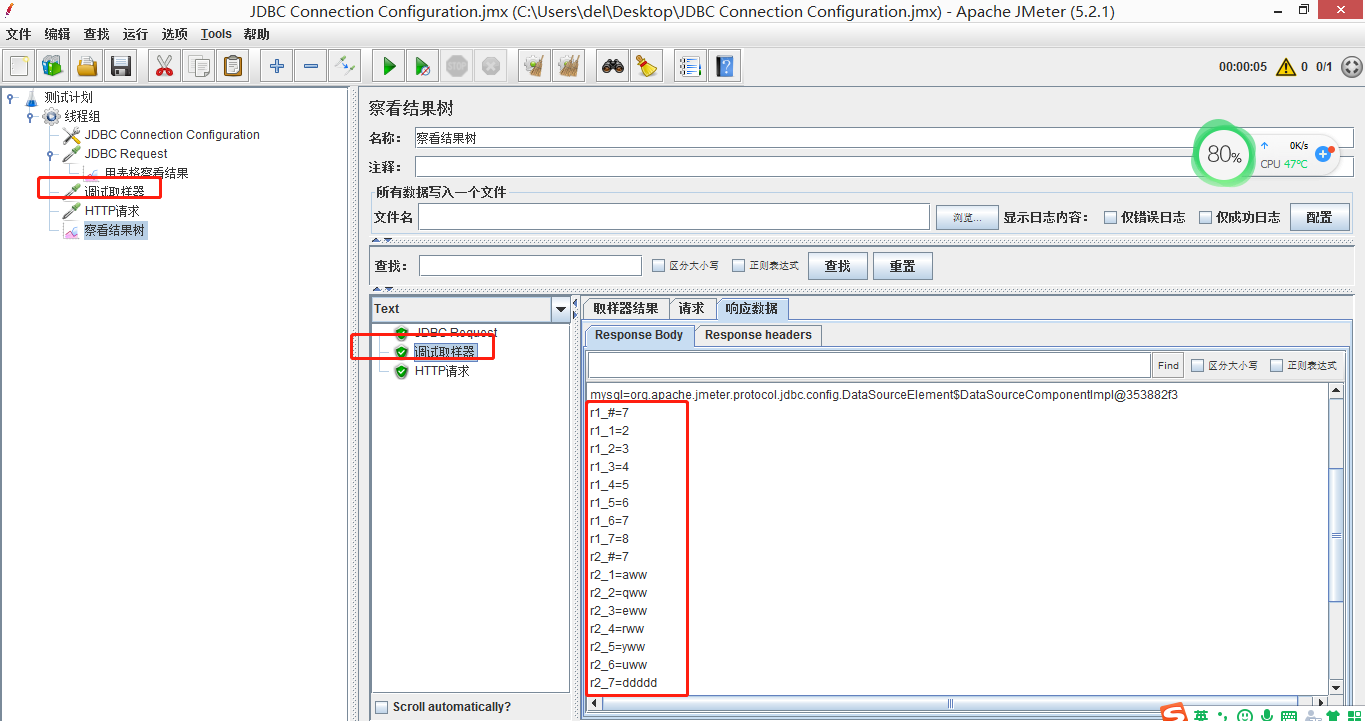
Task: Click Start no pauses icon
Action: 423,67
